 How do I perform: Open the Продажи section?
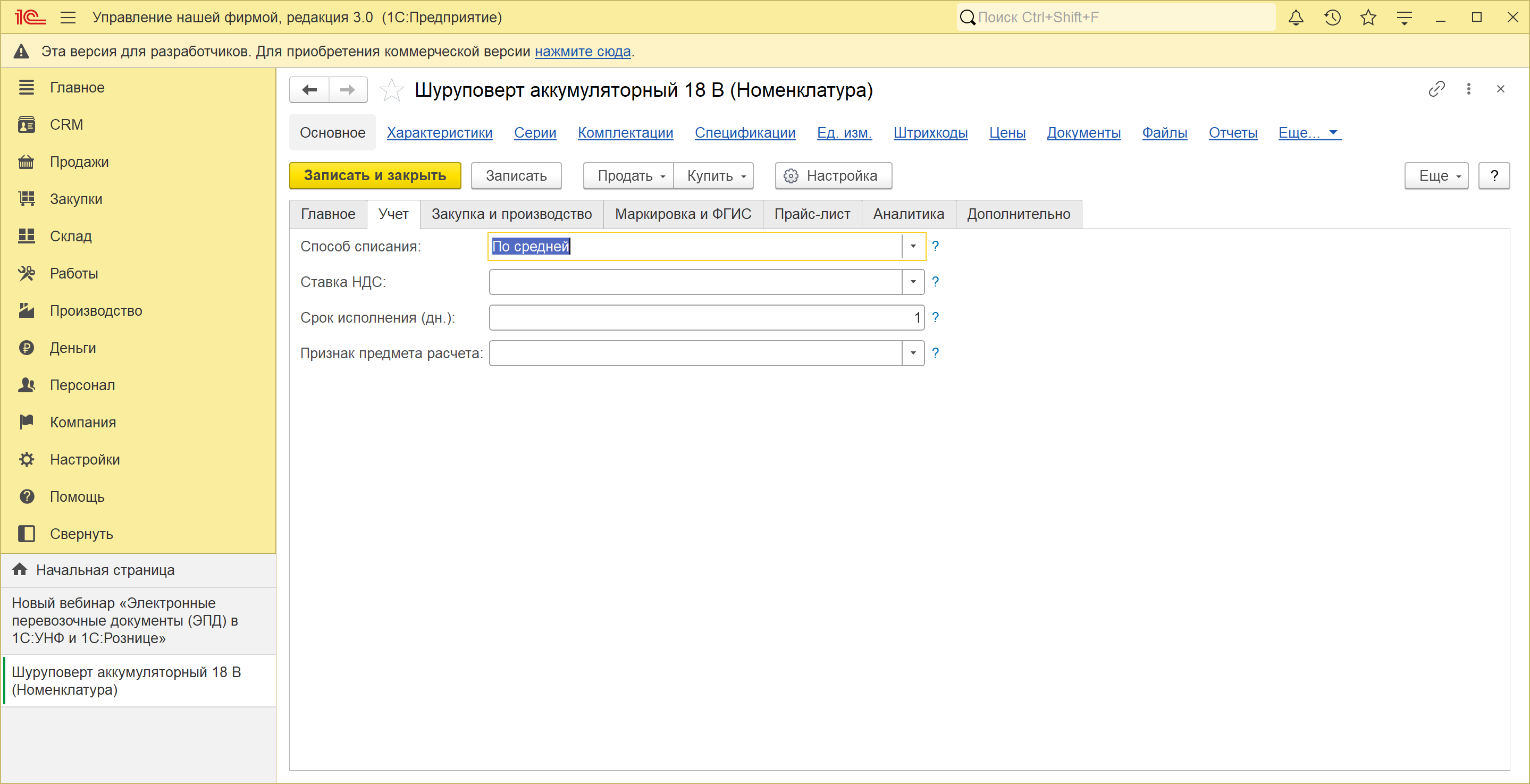point(138,162)
